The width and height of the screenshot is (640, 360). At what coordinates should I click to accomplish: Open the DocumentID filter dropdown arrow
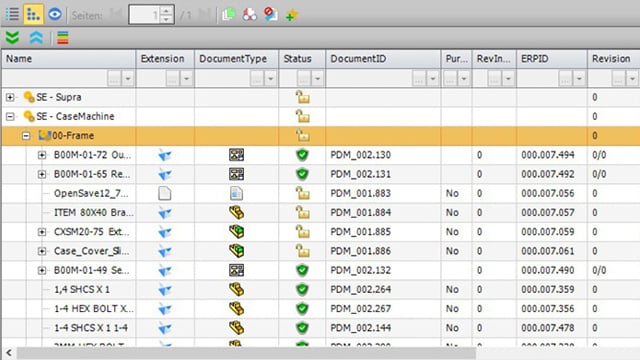point(433,78)
